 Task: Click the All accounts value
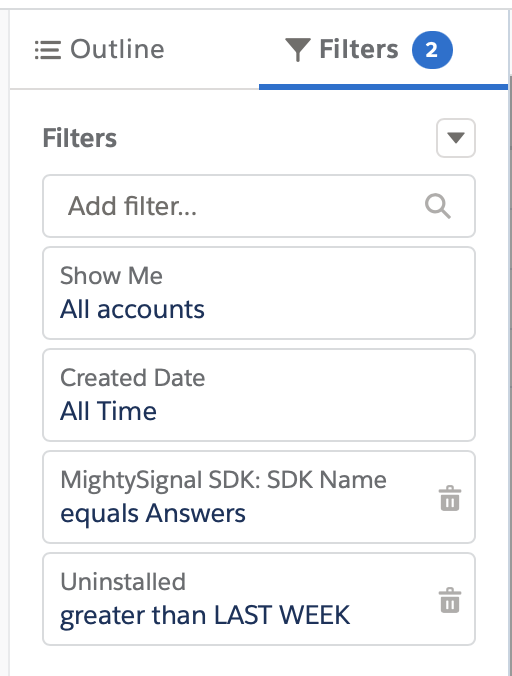coord(132,310)
